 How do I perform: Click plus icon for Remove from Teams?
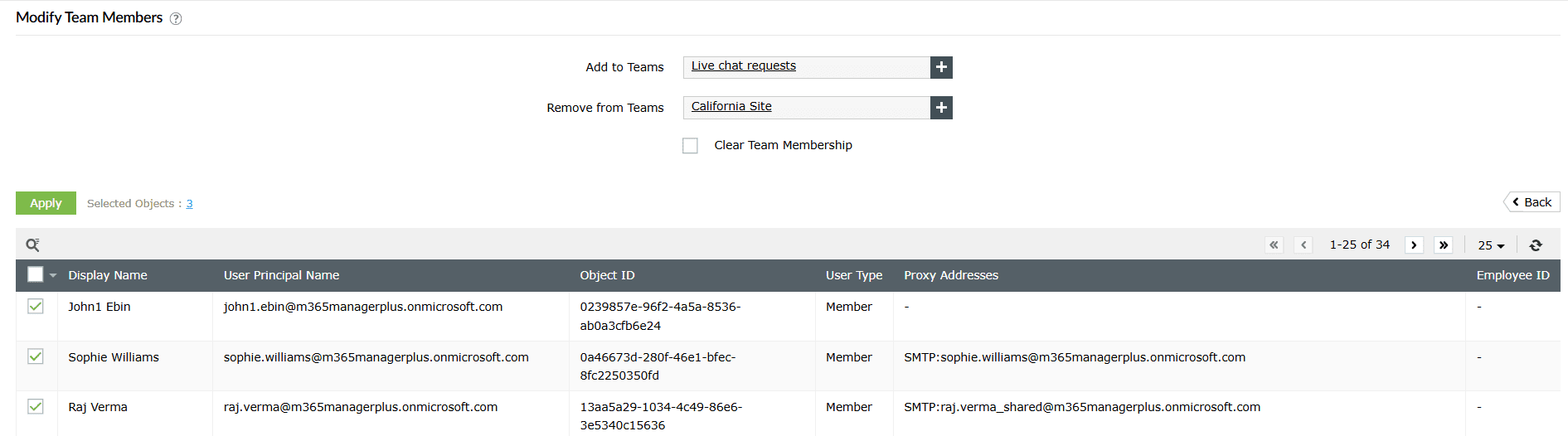point(941,108)
